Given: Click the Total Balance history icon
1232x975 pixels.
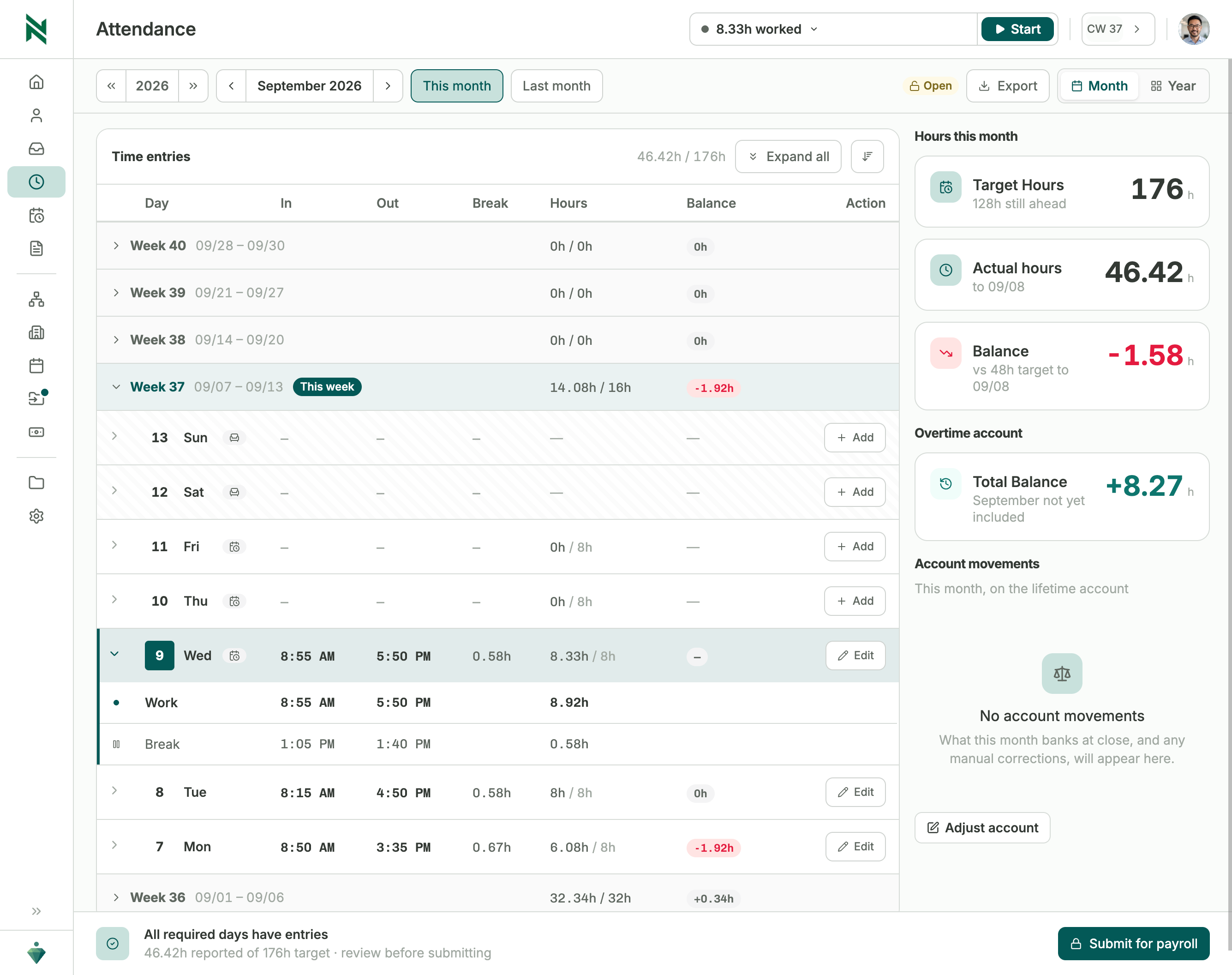Looking at the screenshot, I should 945,483.
